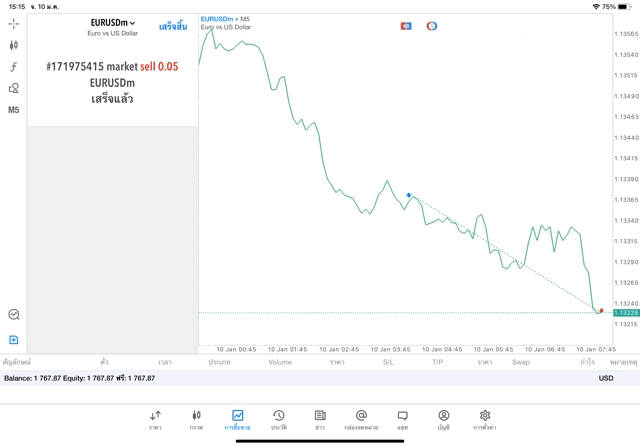Tap the blue เสร็จสิ้น done button
The image size is (640, 447).
pyautogui.click(x=173, y=26)
